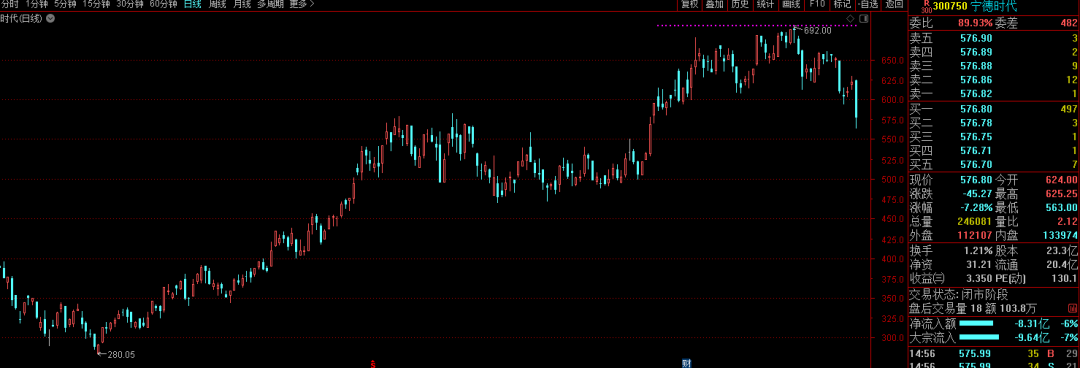Viewport: 1080px width, 368px height.
Task: Click the diamond marker icon above the chart
Action: click(x=850, y=19)
